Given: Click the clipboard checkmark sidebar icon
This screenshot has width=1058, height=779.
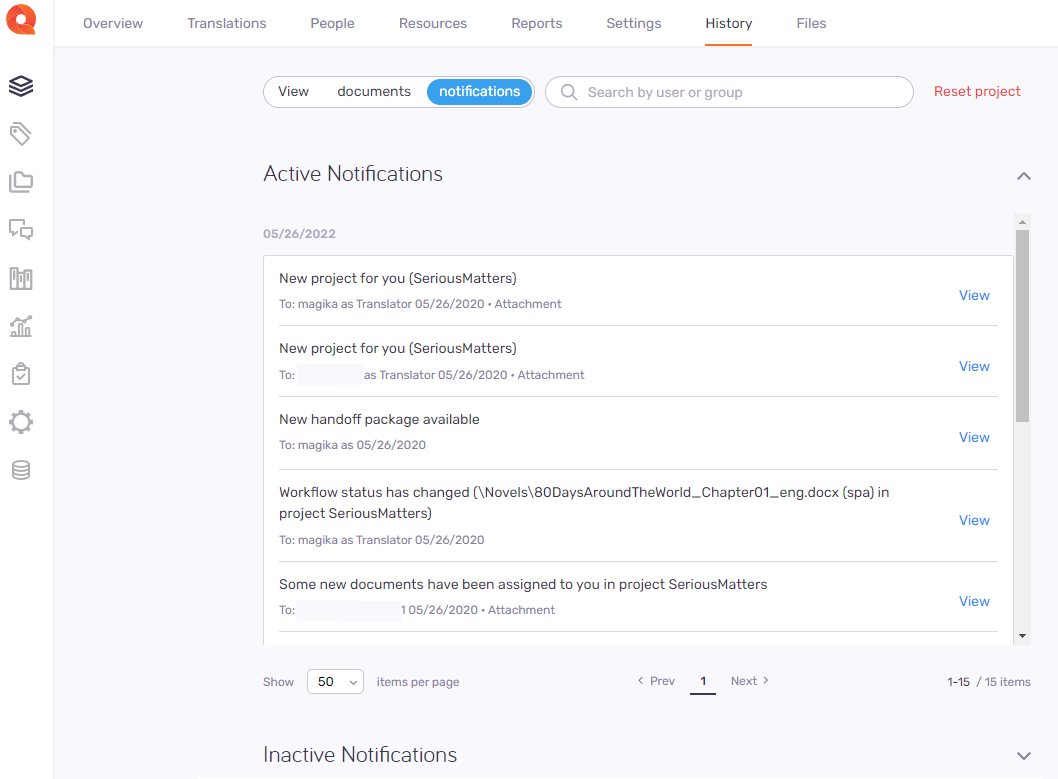Looking at the screenshot, I should pos(21,374).
